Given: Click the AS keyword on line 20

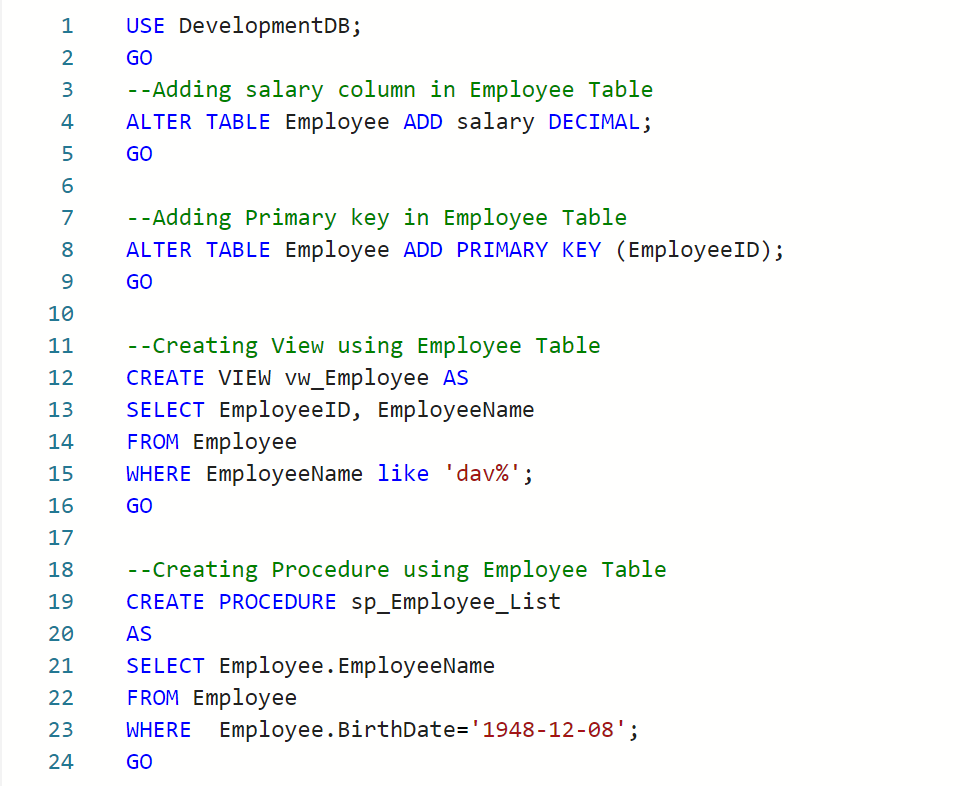Looking at the screenshot, I should point(139,634).
